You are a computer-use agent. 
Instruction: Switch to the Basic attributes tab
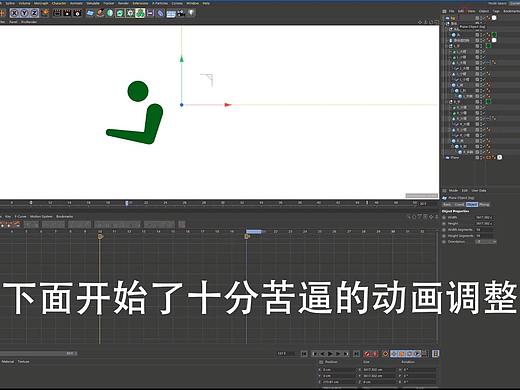pos(447,204)
